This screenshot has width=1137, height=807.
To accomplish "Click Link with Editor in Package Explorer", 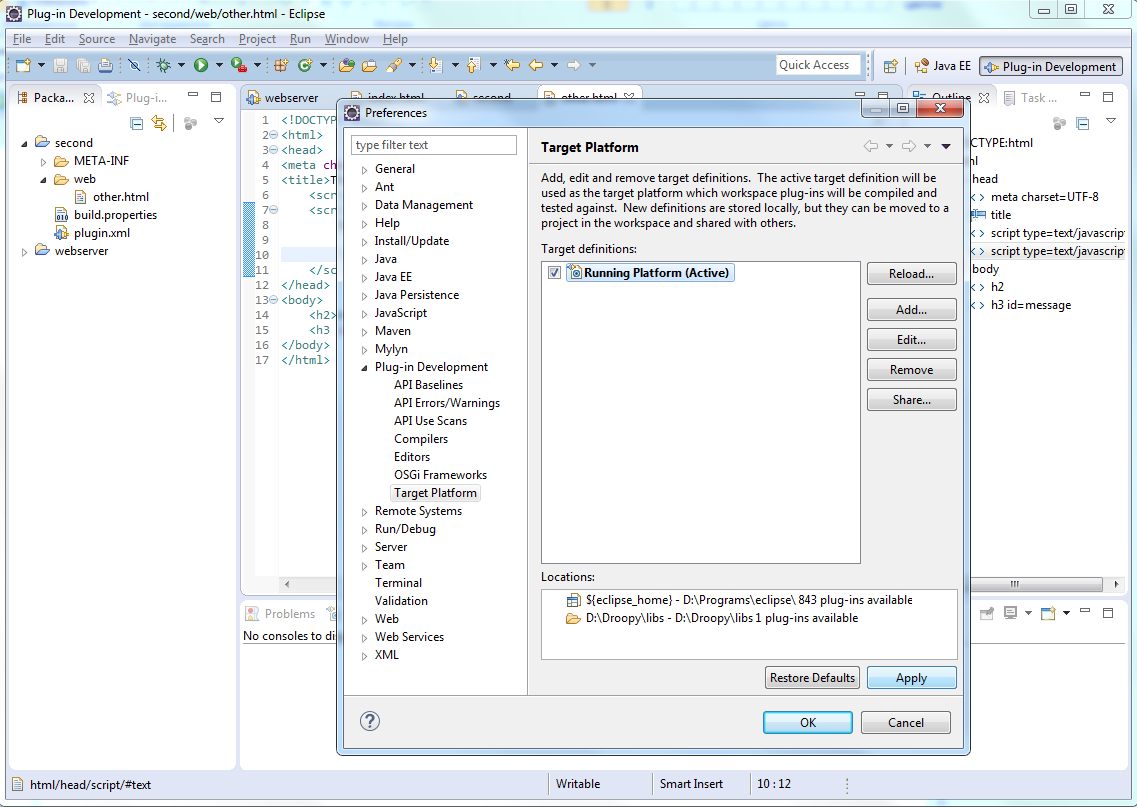I will coord(158,123).
